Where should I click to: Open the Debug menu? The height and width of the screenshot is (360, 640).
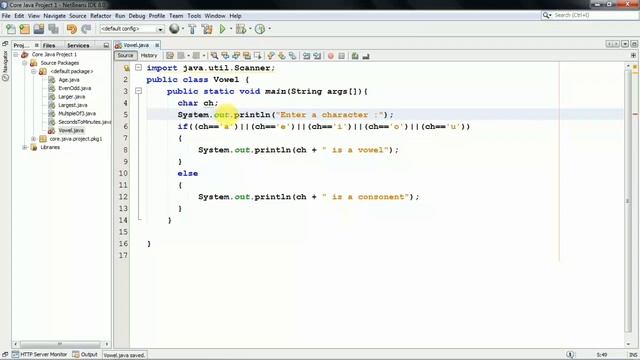(137, 16)
